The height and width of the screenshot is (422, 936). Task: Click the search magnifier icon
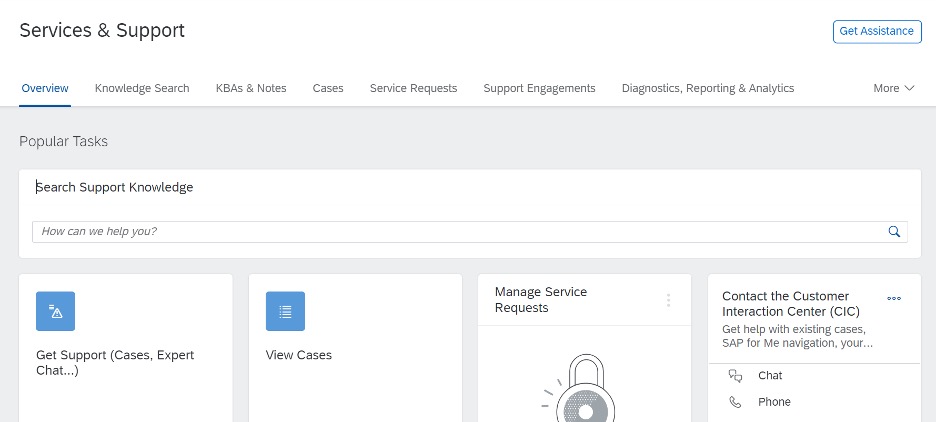[x=894, y=232]
